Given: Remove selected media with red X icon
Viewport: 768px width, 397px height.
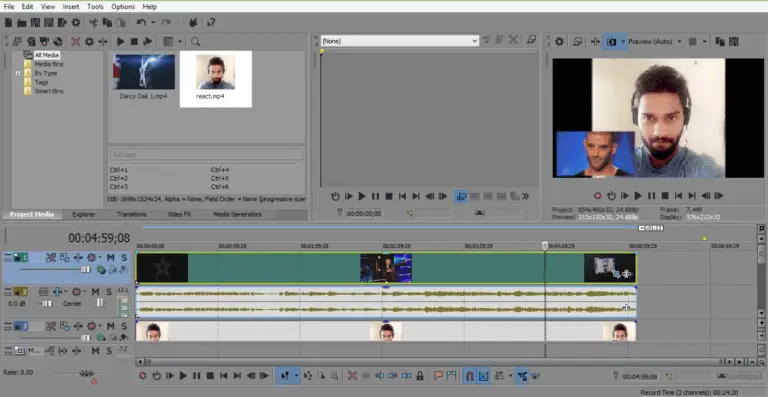Looking at the screenshot, I should (x=75, y=42).
